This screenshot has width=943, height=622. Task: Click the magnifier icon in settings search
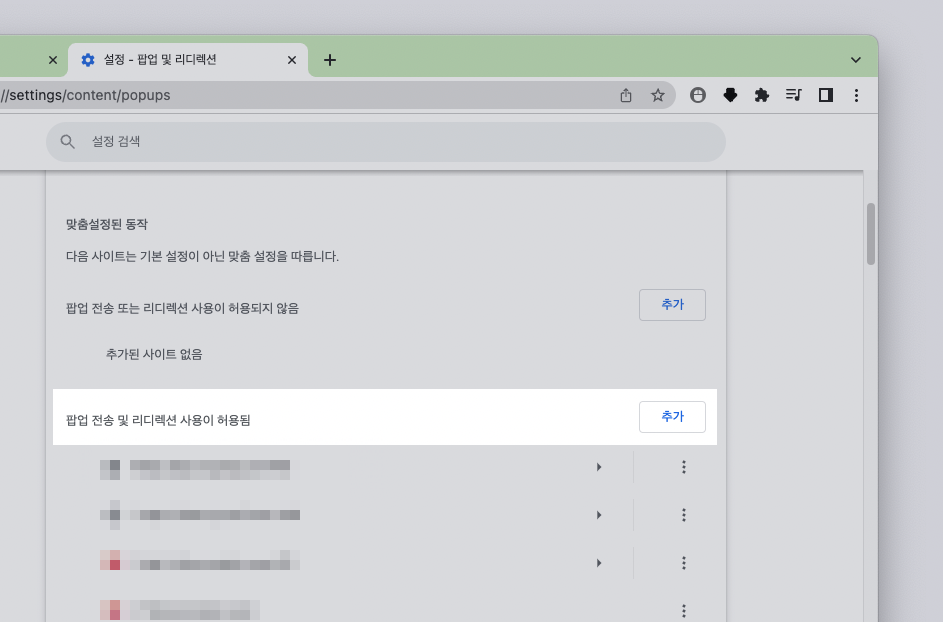pyautogui.click(x=67, y=142)
